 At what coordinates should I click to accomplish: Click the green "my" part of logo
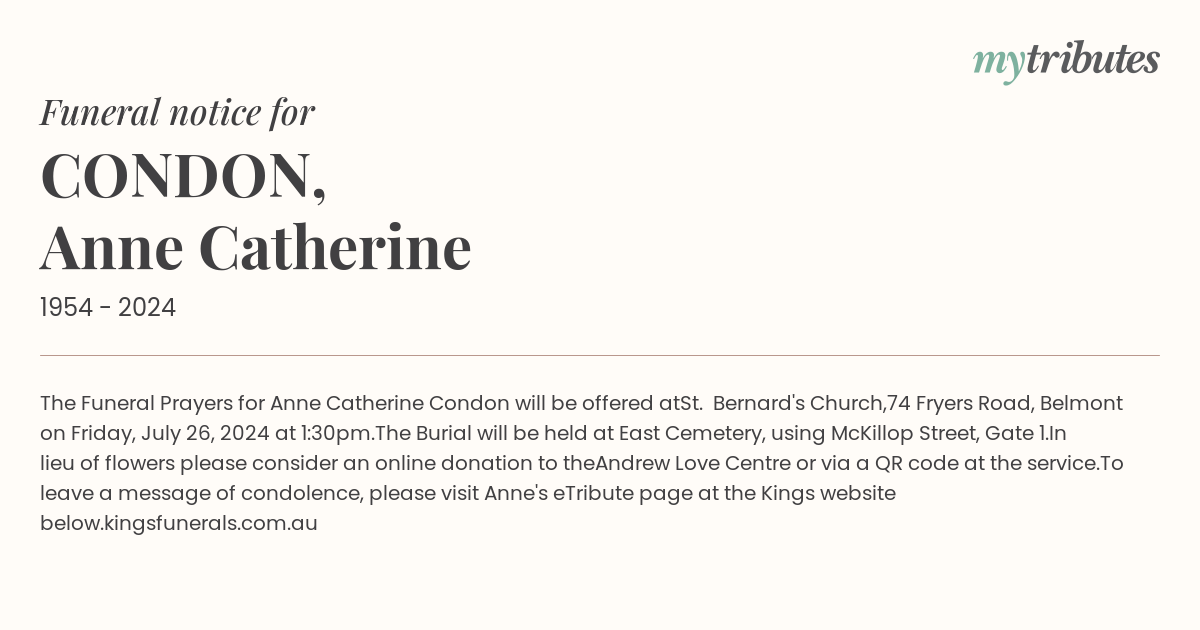coord(999,64)
